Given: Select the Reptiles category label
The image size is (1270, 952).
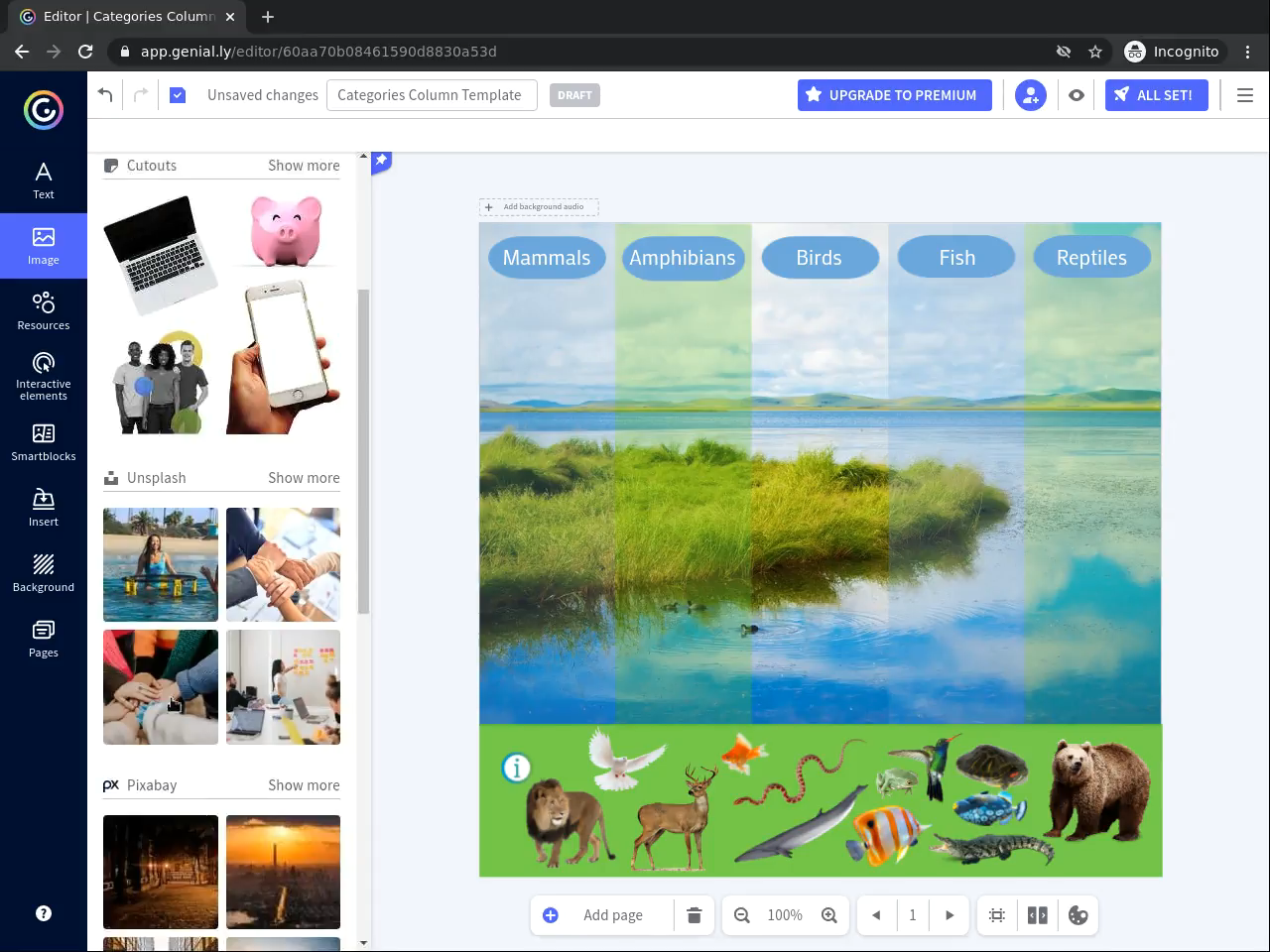Looking at the screenshot, I should [x=1091, y=258].
